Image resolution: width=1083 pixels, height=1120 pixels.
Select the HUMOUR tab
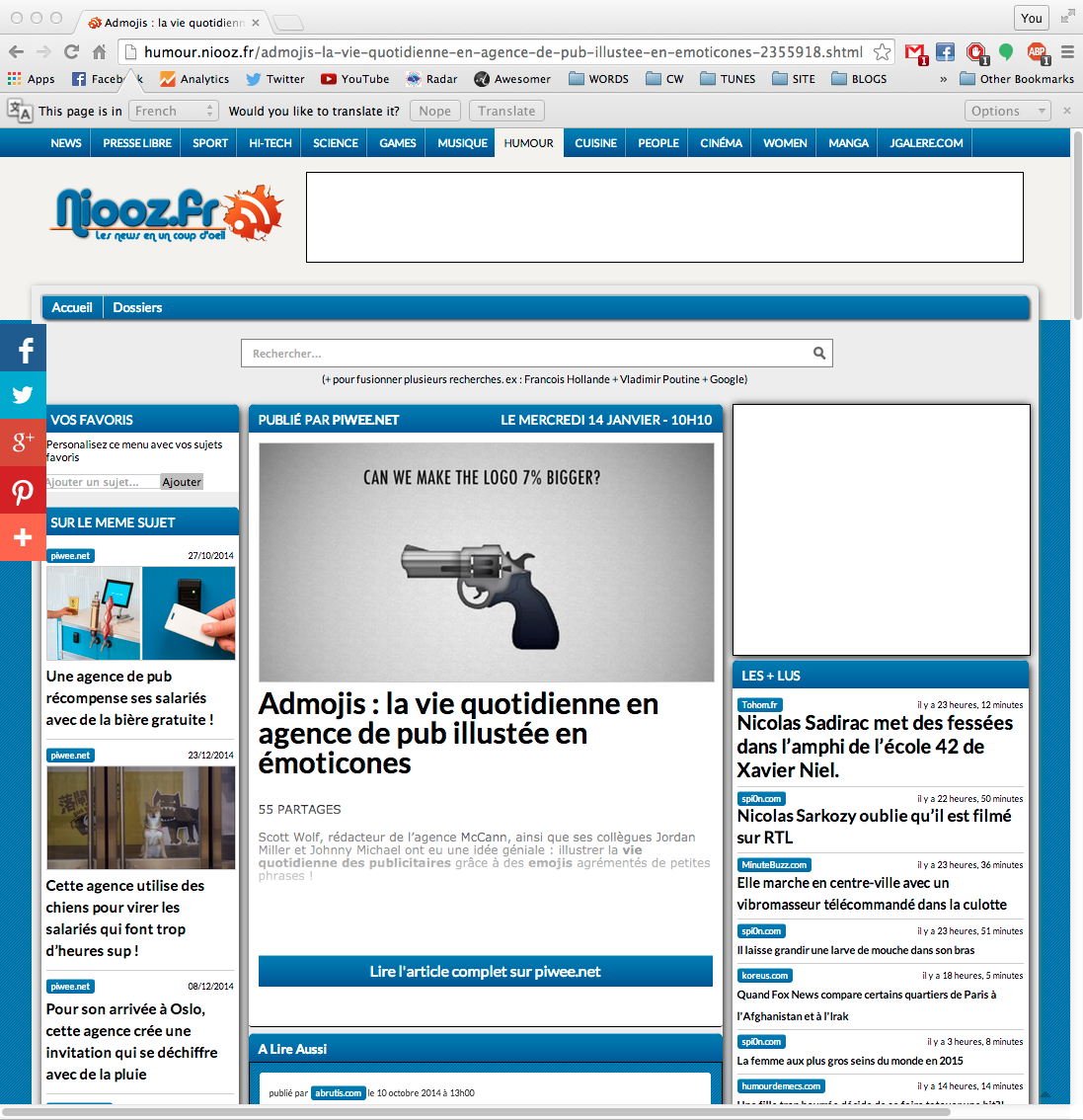pos(528,143)
